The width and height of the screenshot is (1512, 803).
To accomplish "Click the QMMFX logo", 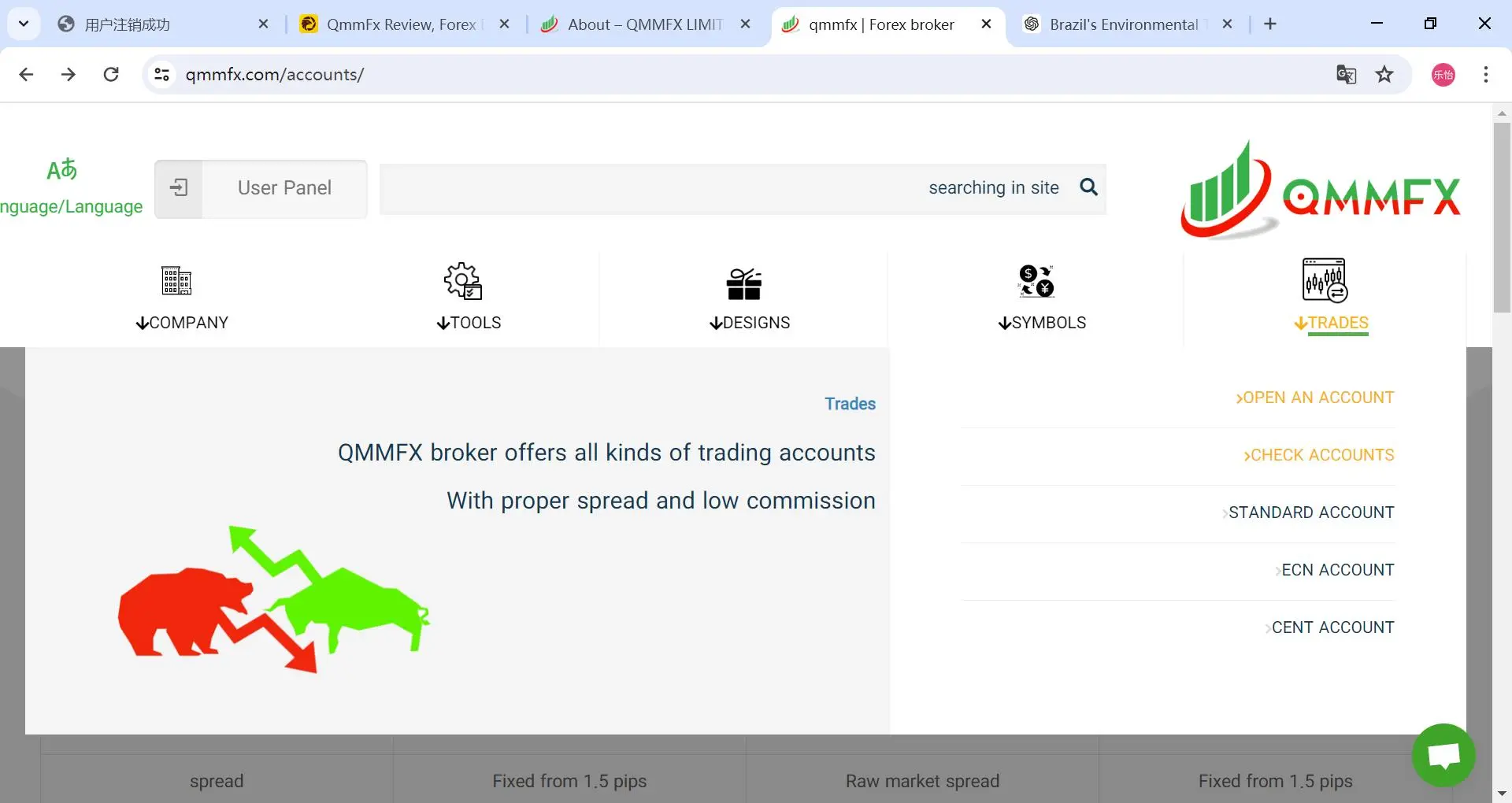I will click(x=1321, y=190).
